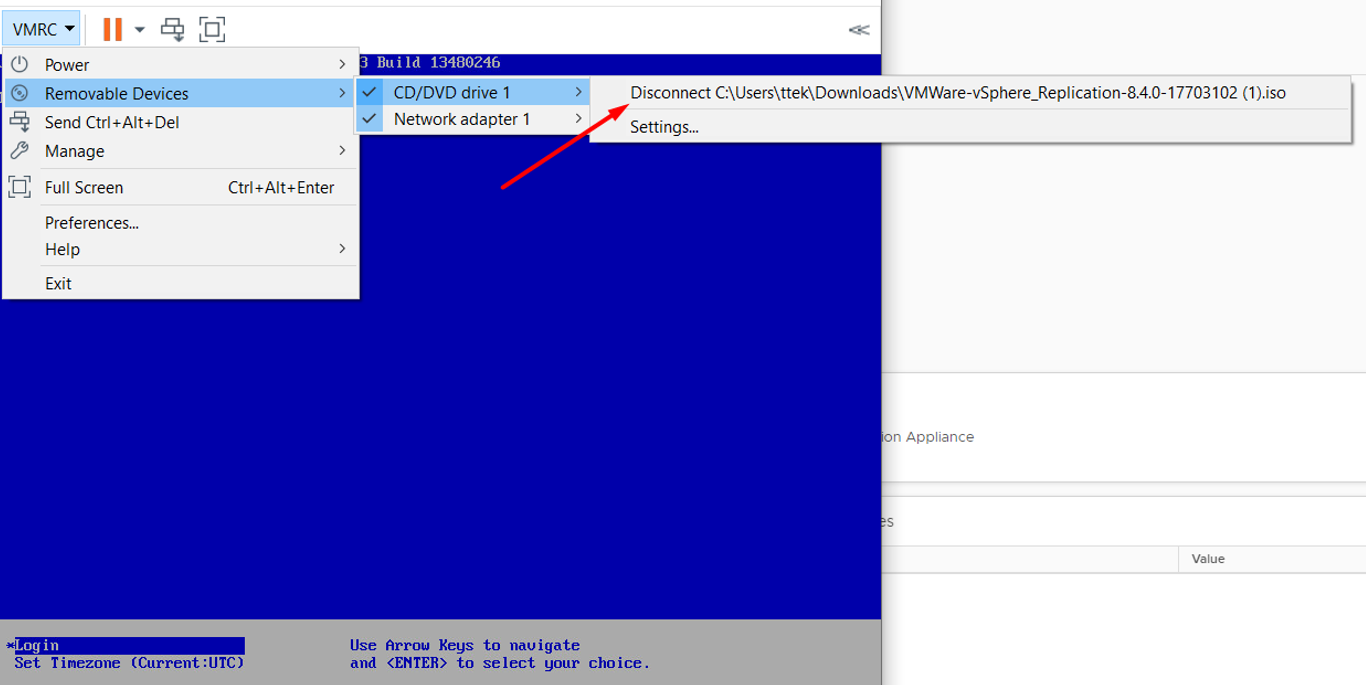
Task: Toggle the Network adapter 1 checkmark
Action: (370, 119)
